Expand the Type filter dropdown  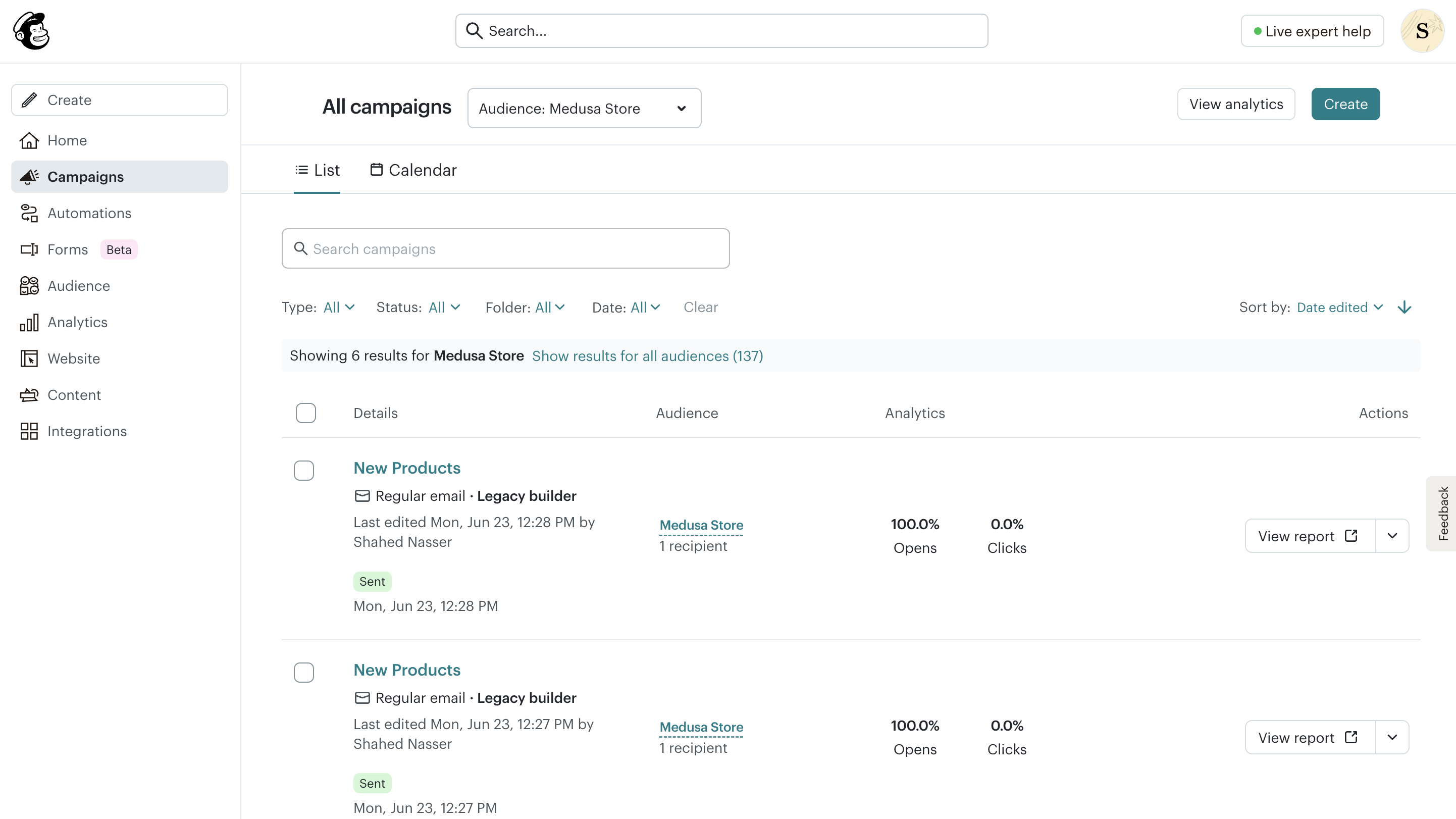338,307
